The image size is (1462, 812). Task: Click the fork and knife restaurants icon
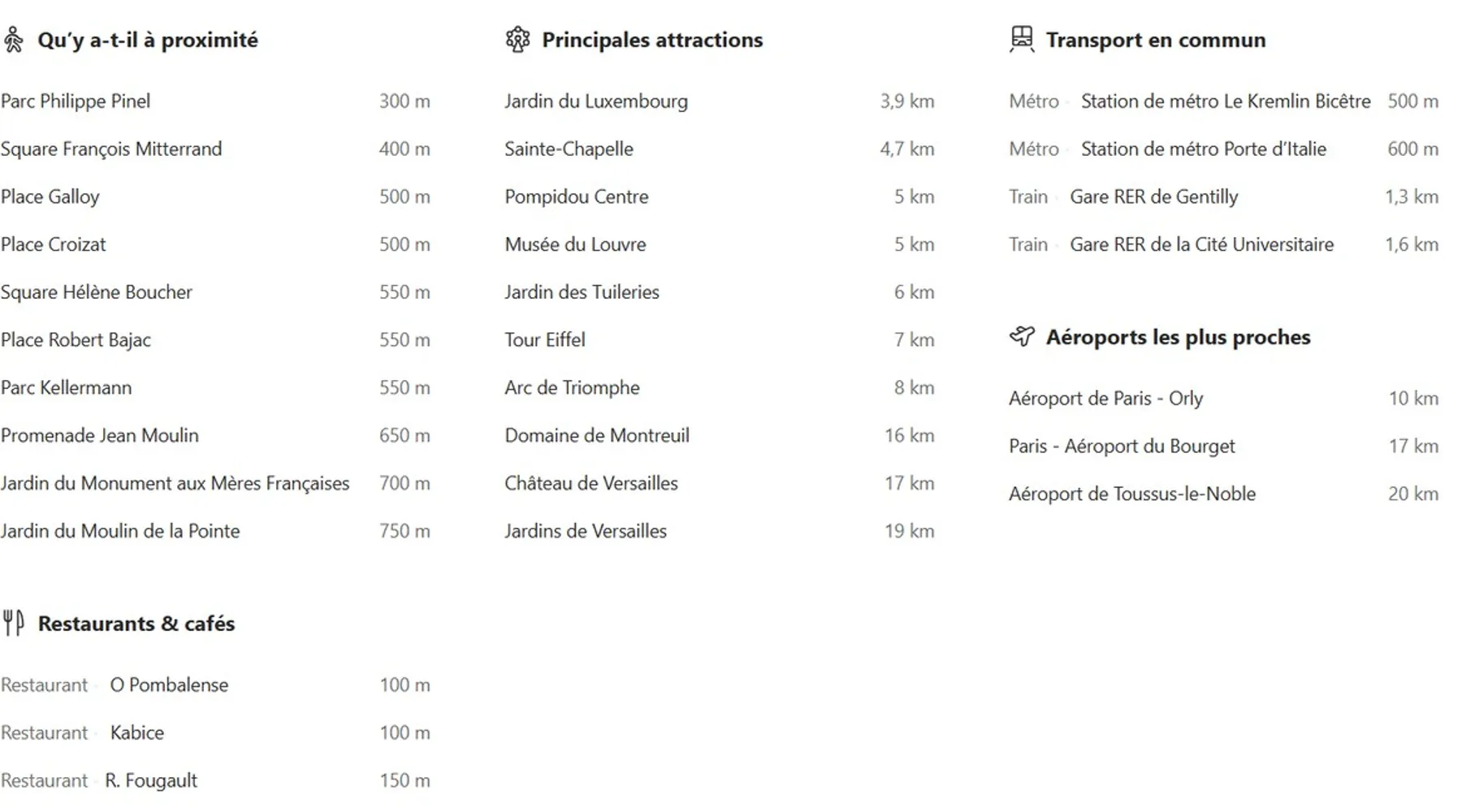point(14,623)
